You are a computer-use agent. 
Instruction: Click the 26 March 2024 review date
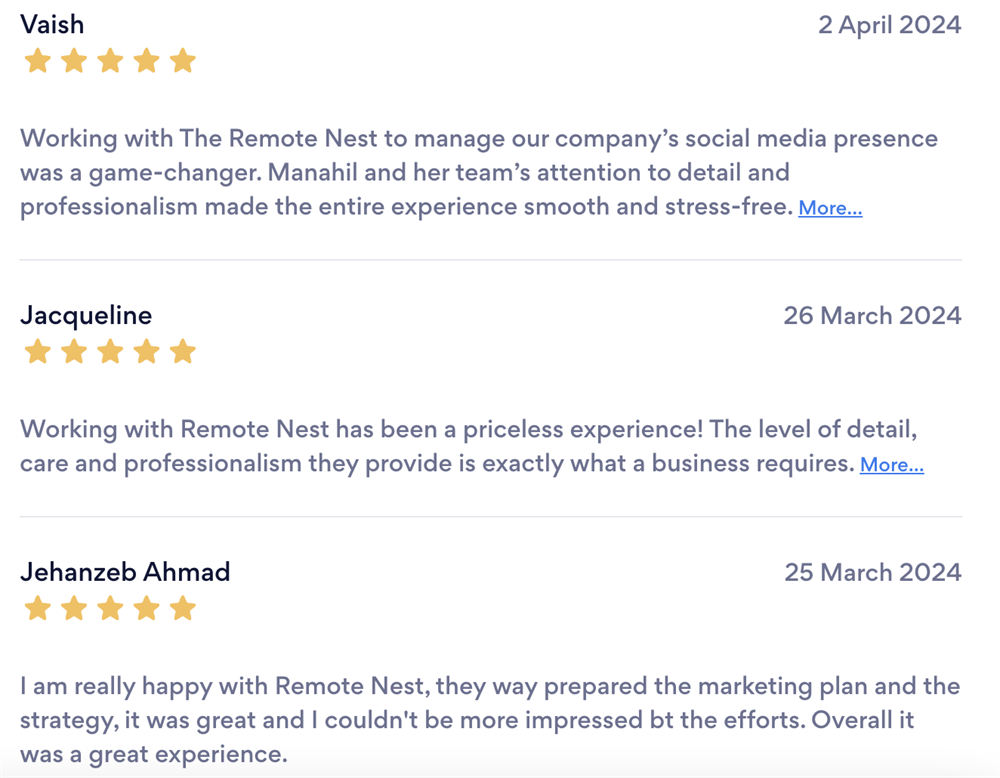(x=872, y=315)
